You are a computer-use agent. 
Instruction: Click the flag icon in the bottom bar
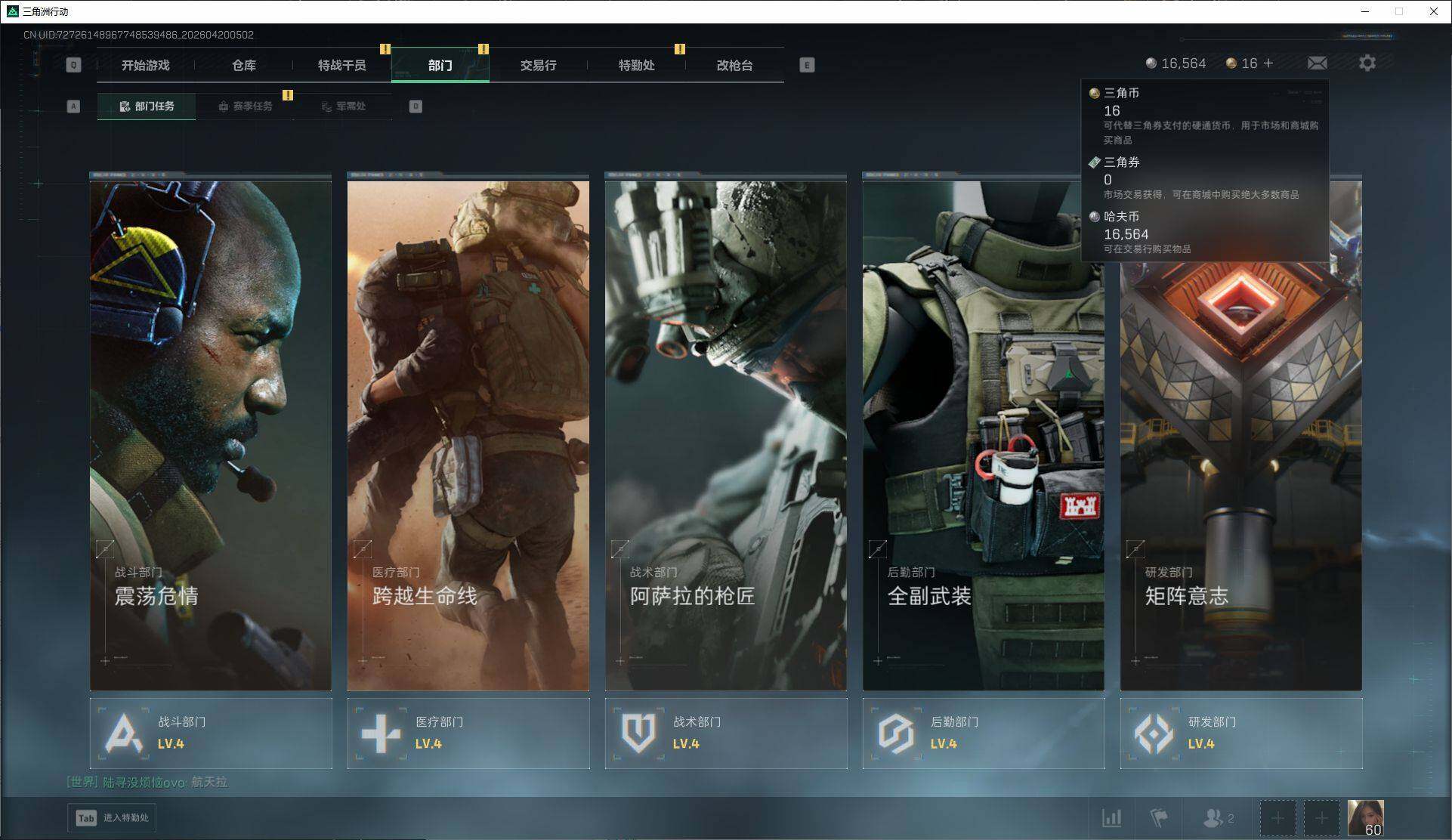[x=1158, y=817]
